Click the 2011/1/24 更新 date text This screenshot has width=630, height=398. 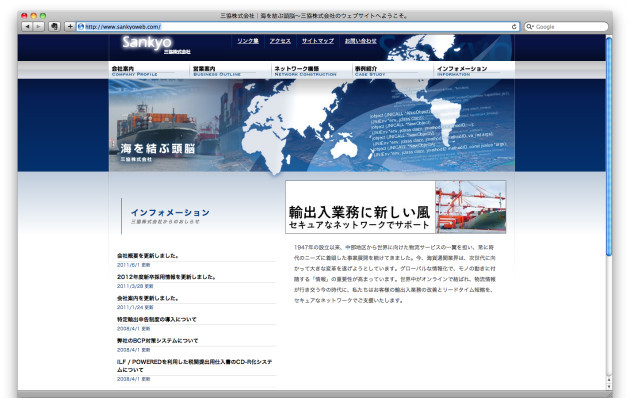click(135, 307)
